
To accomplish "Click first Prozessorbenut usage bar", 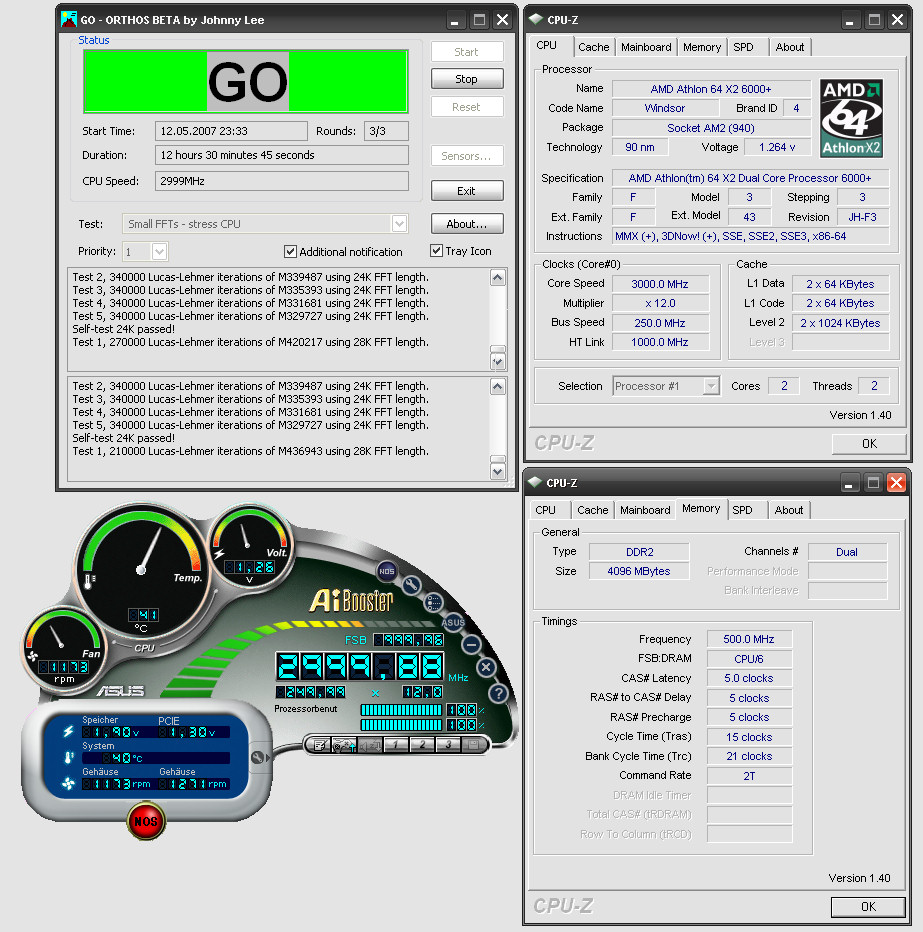I will click(401, 710).
